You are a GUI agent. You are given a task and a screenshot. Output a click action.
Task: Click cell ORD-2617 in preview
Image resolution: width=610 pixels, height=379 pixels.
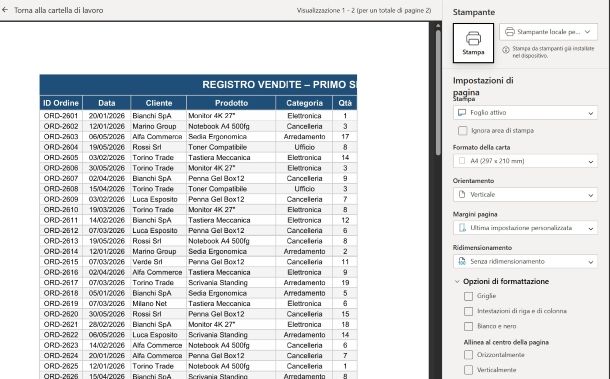(61, 283)
